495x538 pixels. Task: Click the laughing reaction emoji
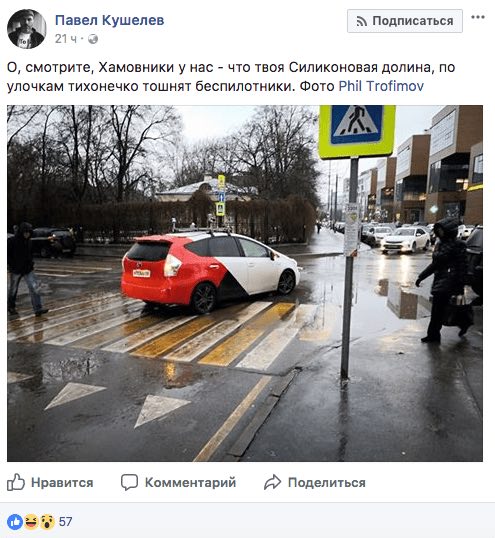[31, 522]
